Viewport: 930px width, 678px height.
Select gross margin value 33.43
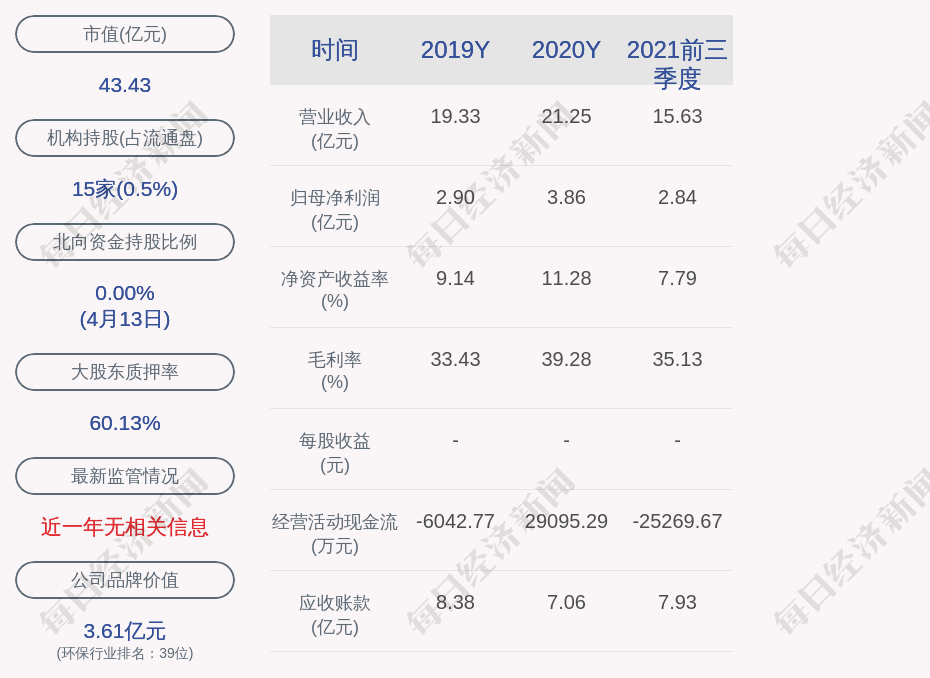(456, 359)
